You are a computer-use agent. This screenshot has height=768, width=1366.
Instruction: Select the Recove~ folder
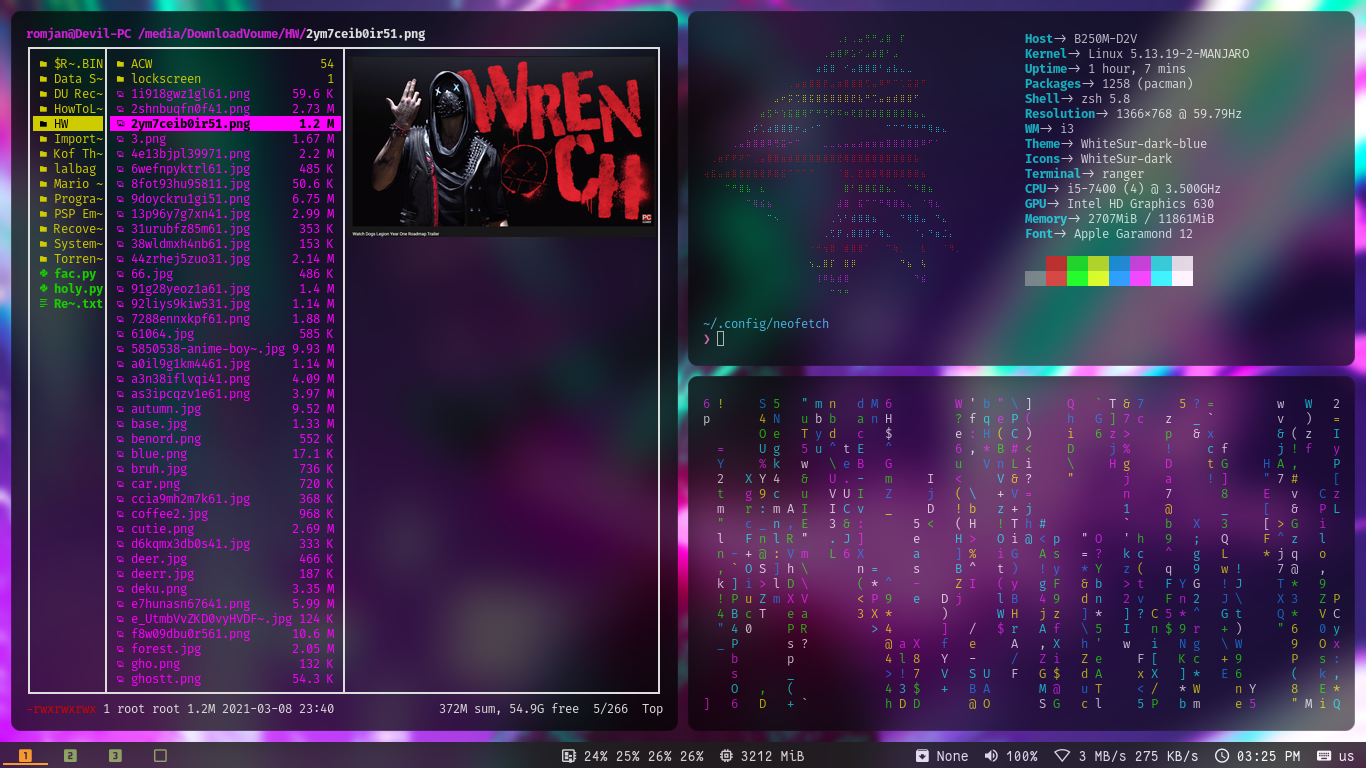[70, 229]
